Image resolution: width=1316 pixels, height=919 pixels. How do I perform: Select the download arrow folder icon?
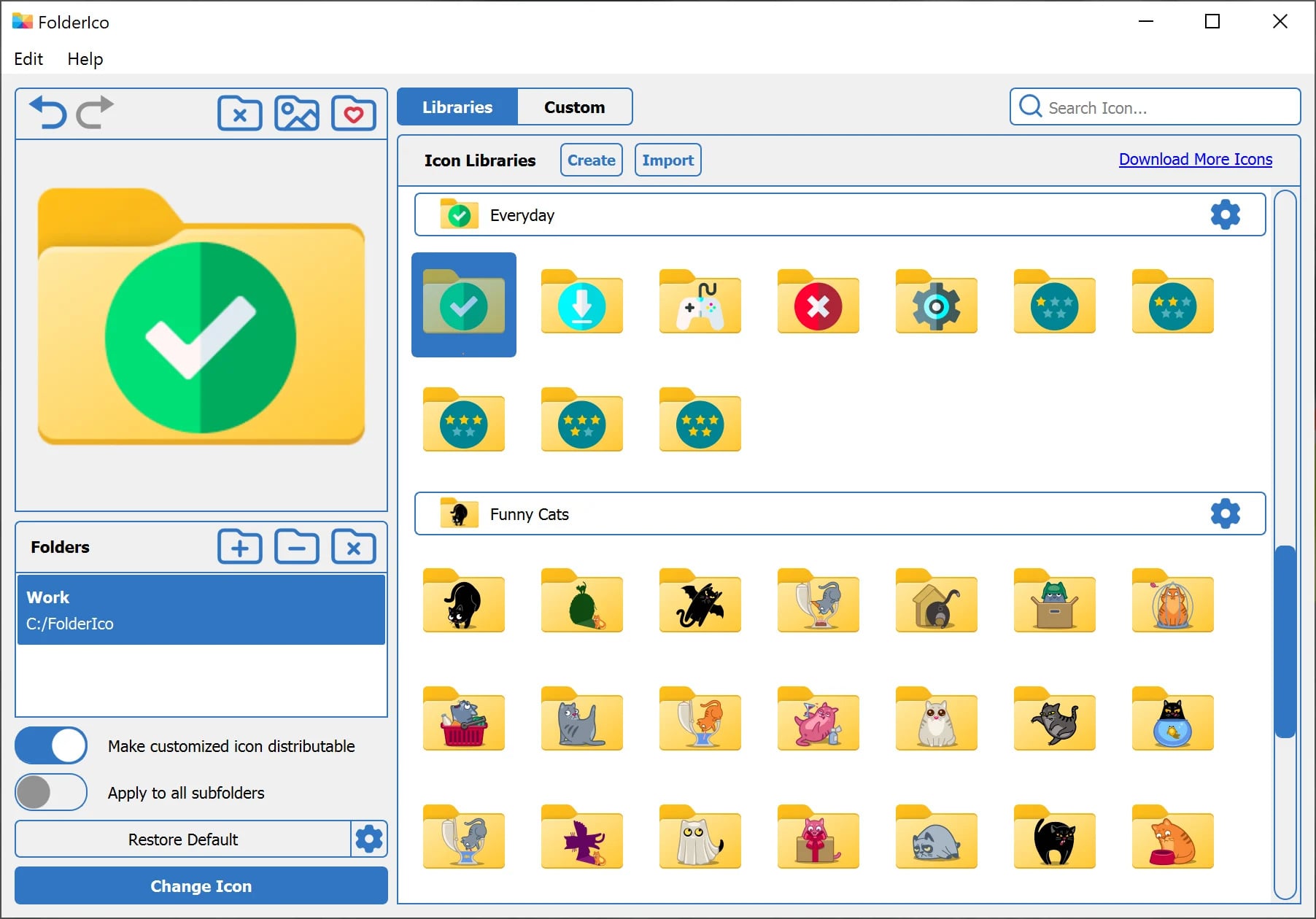tap(581, 304)
